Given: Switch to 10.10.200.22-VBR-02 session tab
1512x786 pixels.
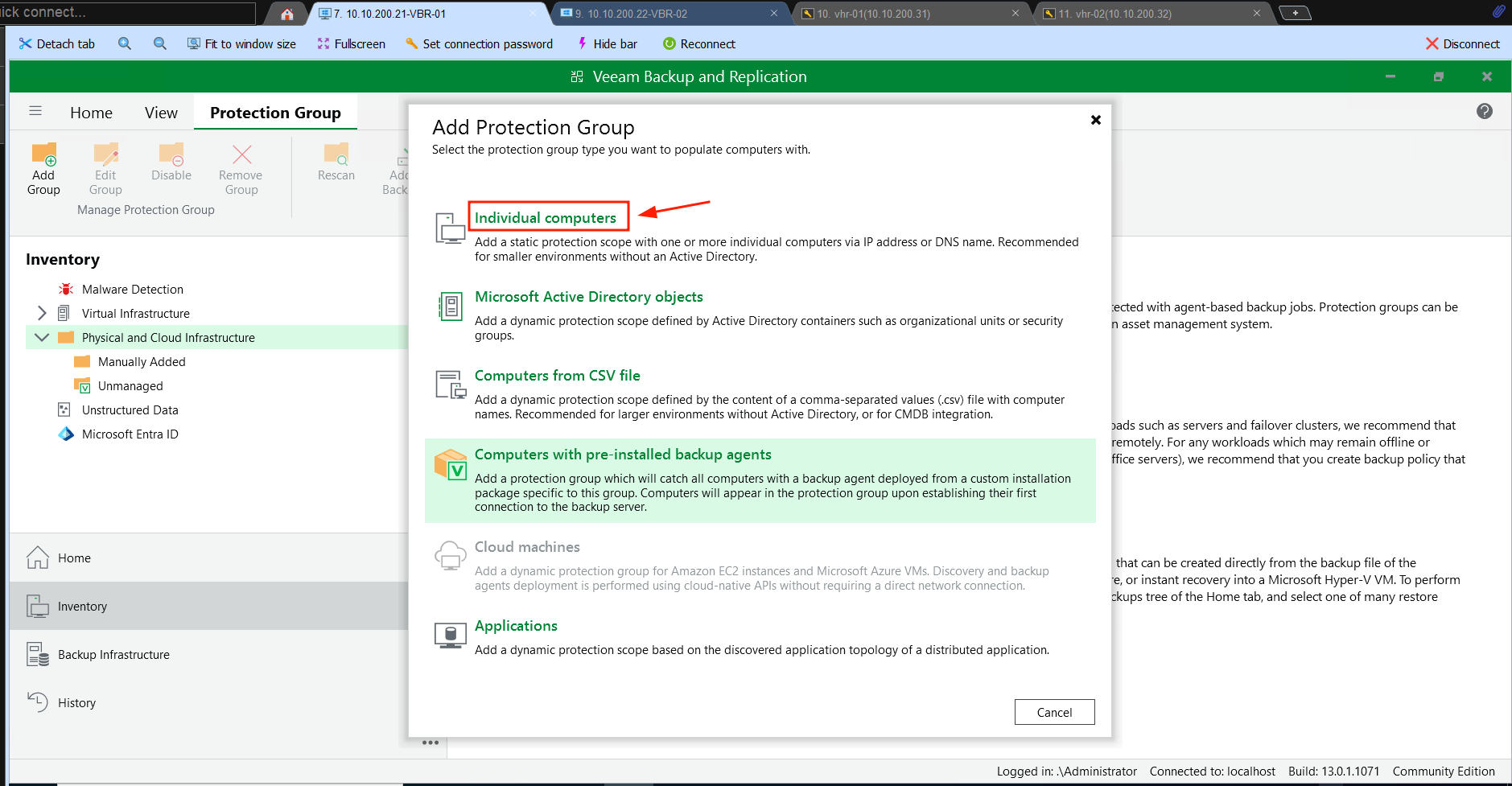Looking at the screenshot, I should click(669, 14).
